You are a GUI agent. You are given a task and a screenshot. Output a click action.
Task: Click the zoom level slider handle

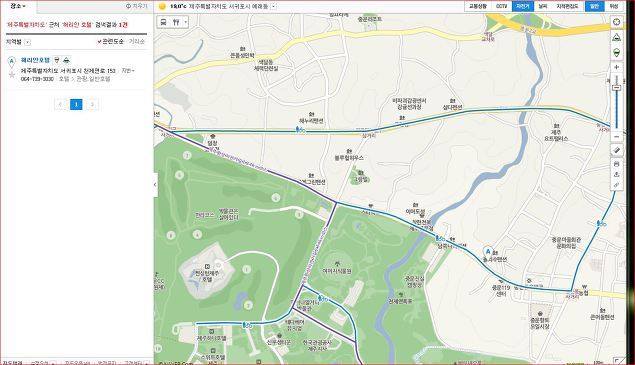click(617, 88)
